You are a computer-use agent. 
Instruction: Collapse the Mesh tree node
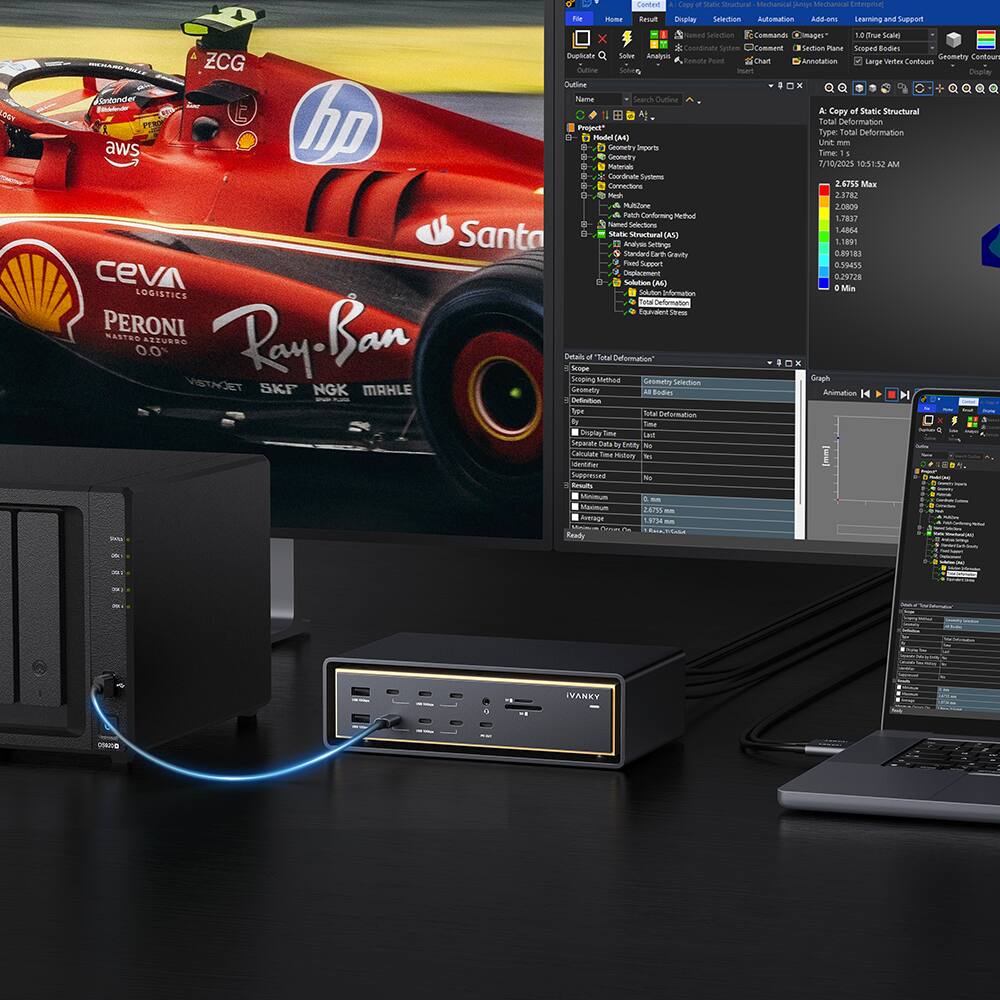(584, 196)
